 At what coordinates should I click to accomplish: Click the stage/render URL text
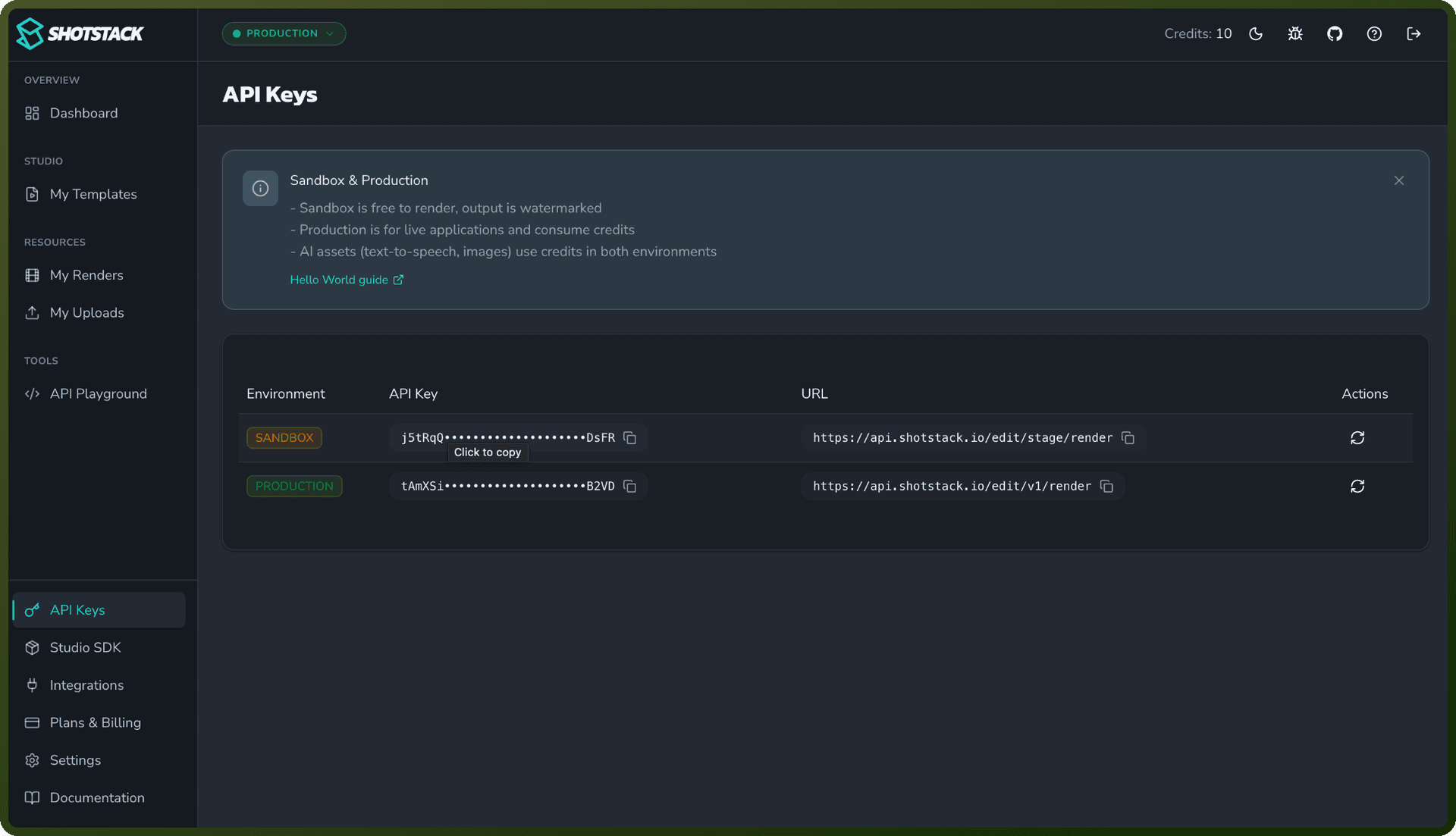click(x=962, y=438)
